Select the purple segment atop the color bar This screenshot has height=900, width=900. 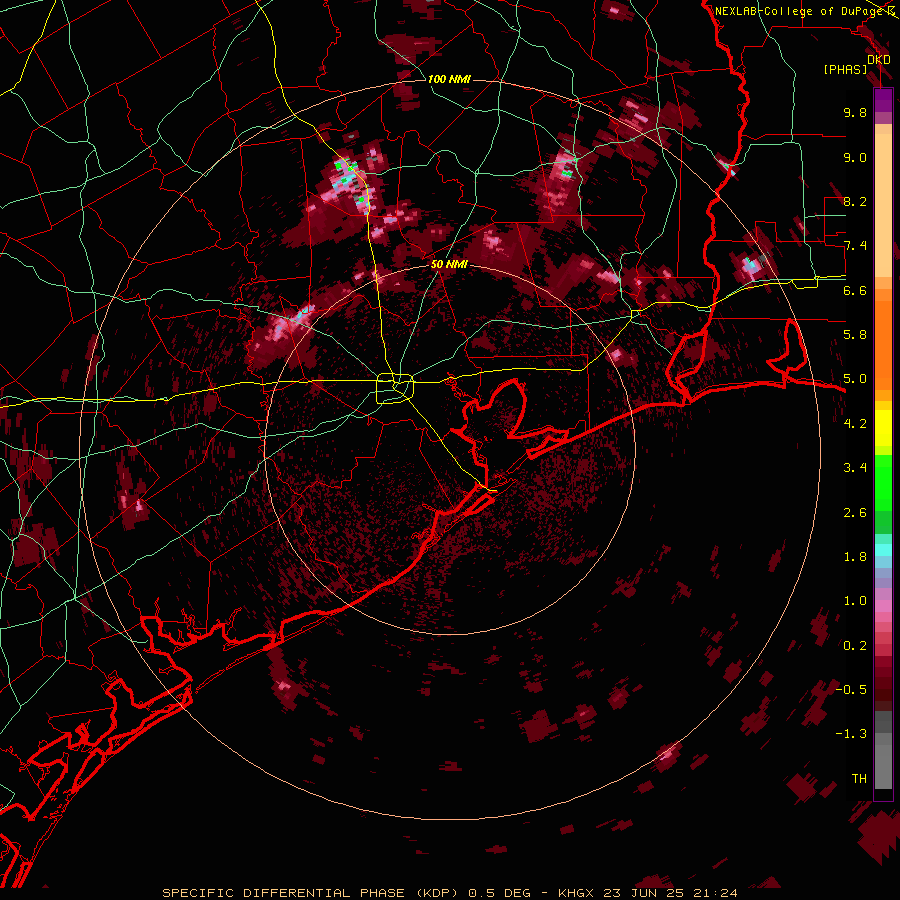click(x=883, y=100)
